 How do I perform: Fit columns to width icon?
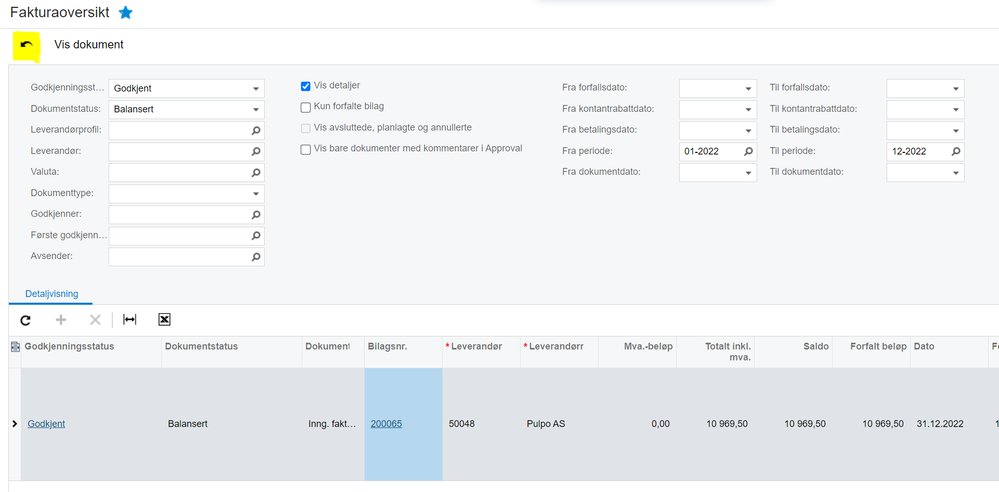coord(129,320)
